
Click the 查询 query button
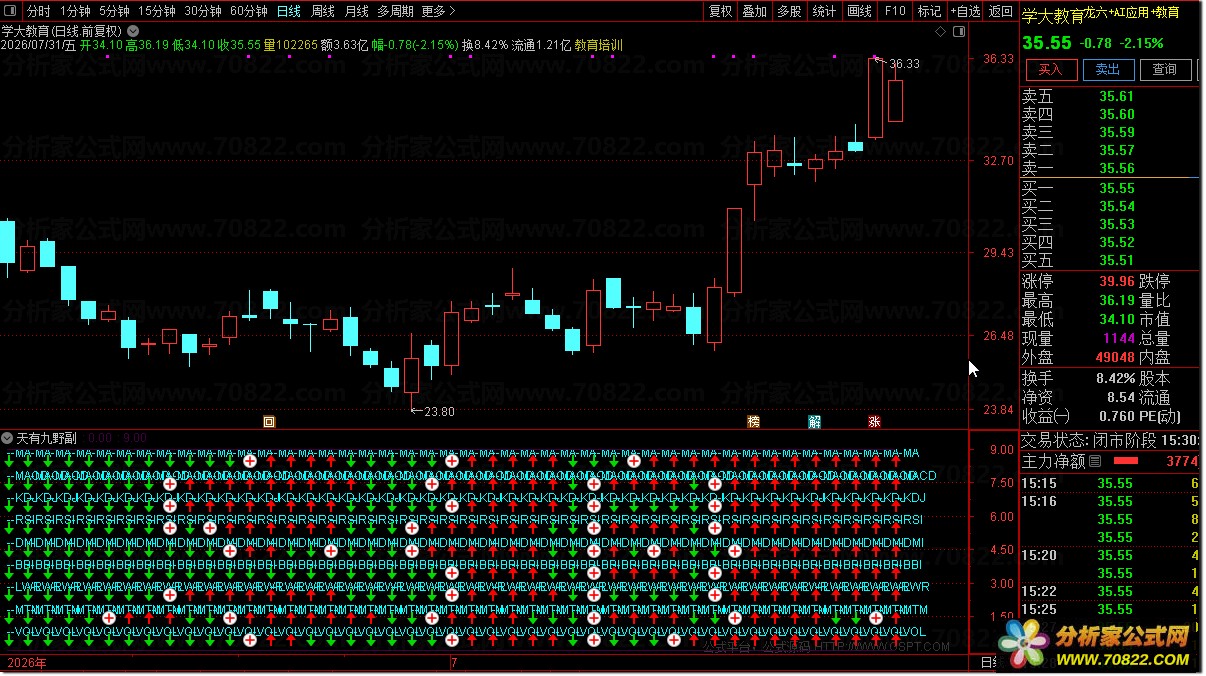point(1165,69)
